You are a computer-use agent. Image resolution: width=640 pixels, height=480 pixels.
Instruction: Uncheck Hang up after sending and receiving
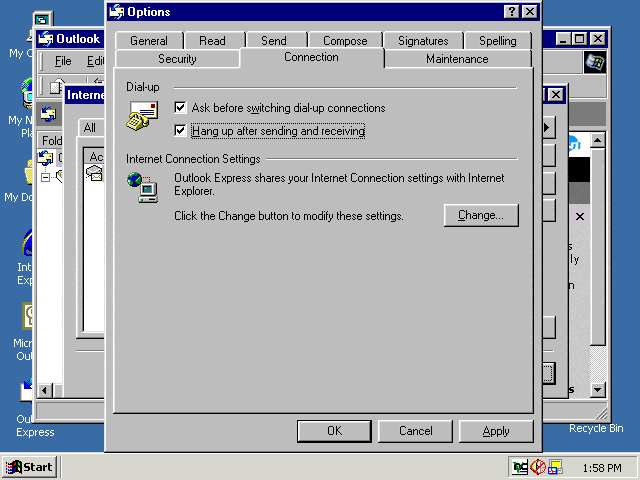coord(180,131)
